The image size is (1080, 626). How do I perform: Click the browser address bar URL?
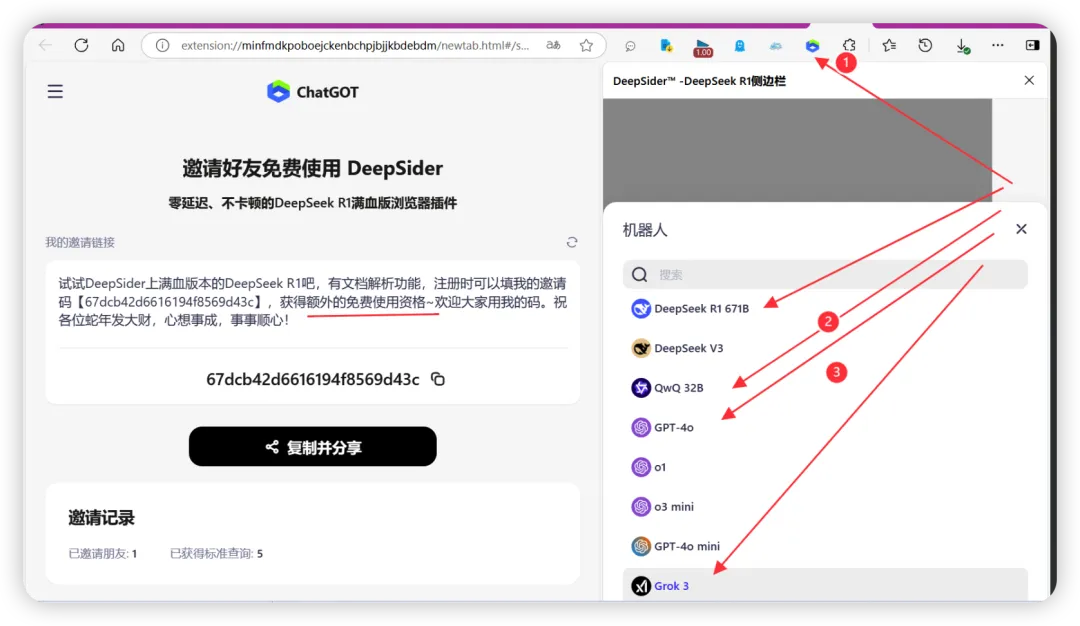[355, 45]
